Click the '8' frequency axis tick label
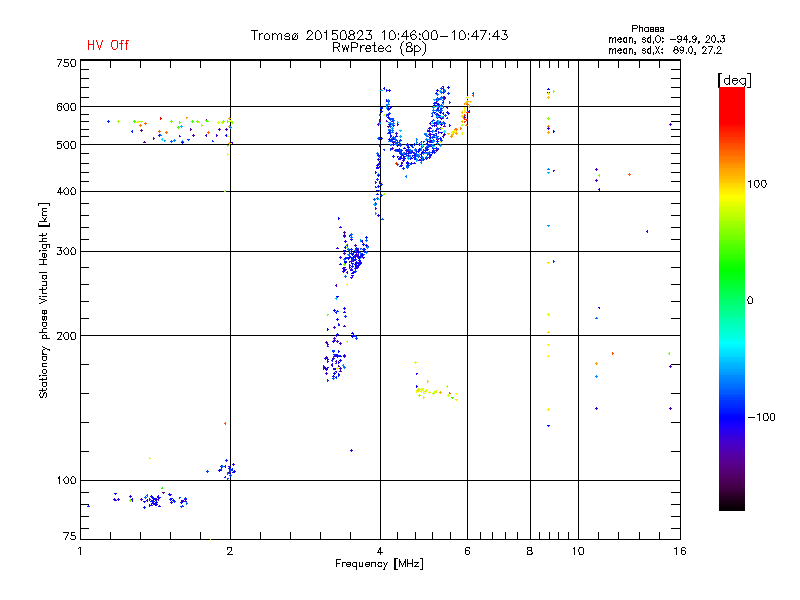The height and width of the screenshot is (600, 800). click(530, 551)
